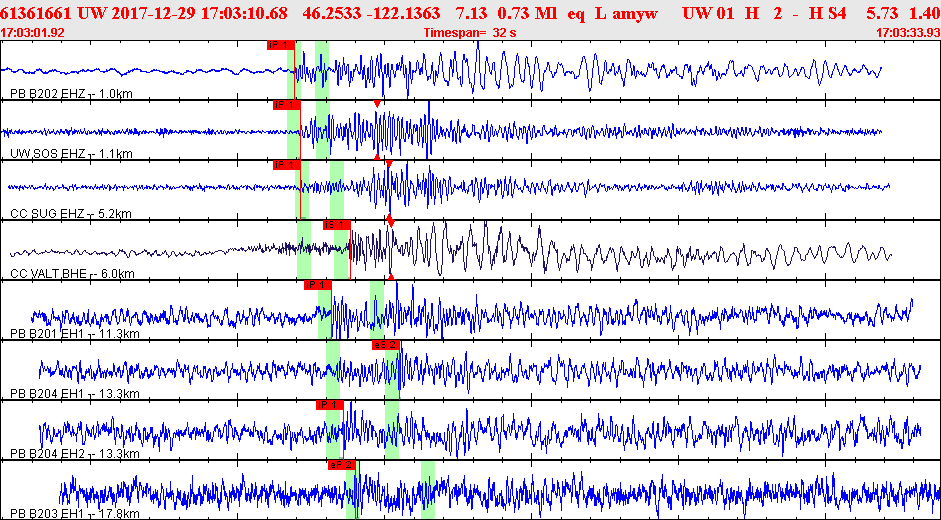Select the iP 1 pick flag on CC SUG EHZ
Image resolution: width=941 pixels, height=520 pixels.
tap(286, 165)
